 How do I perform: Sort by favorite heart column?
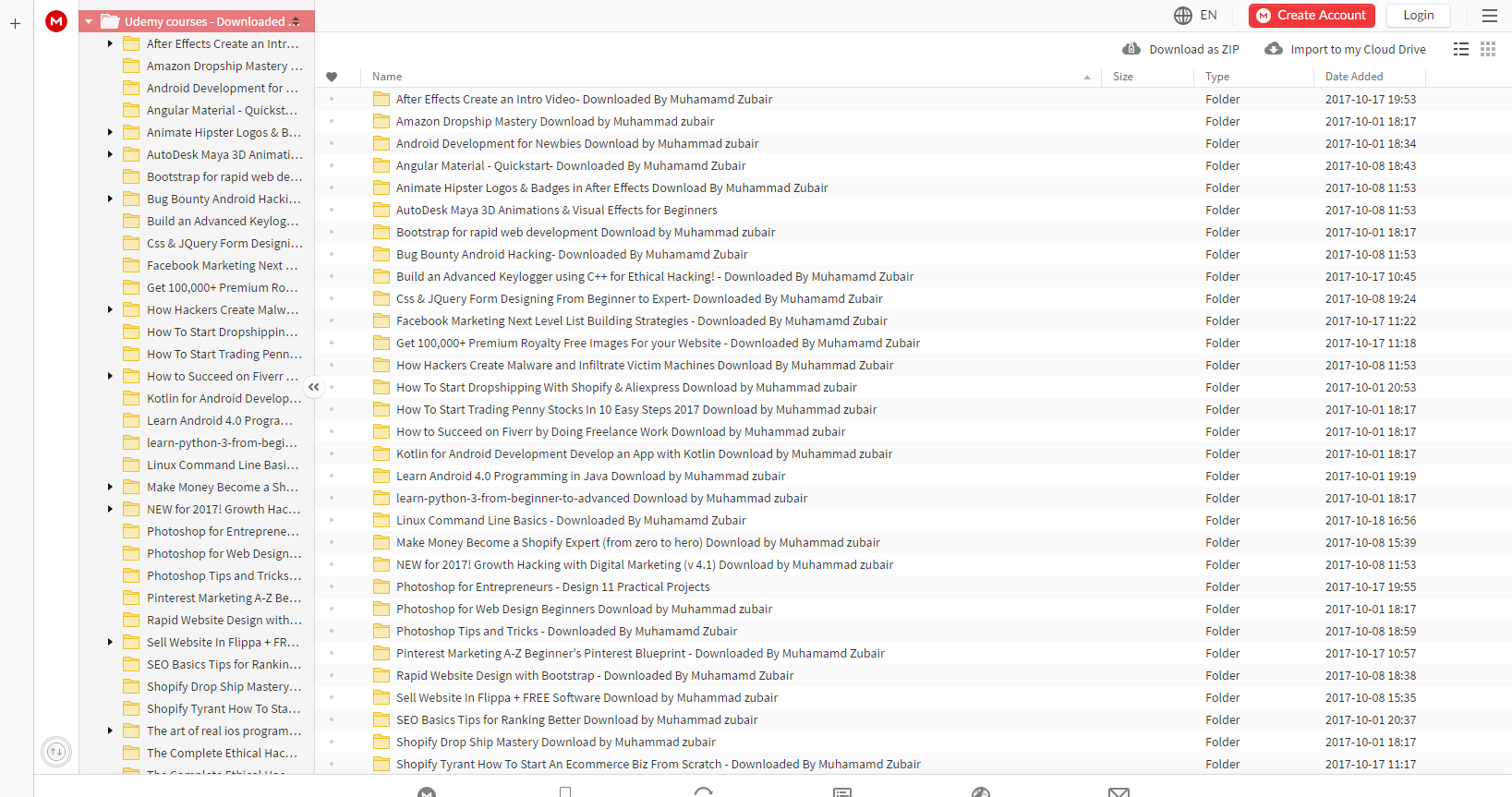click(x=332, y=77)
